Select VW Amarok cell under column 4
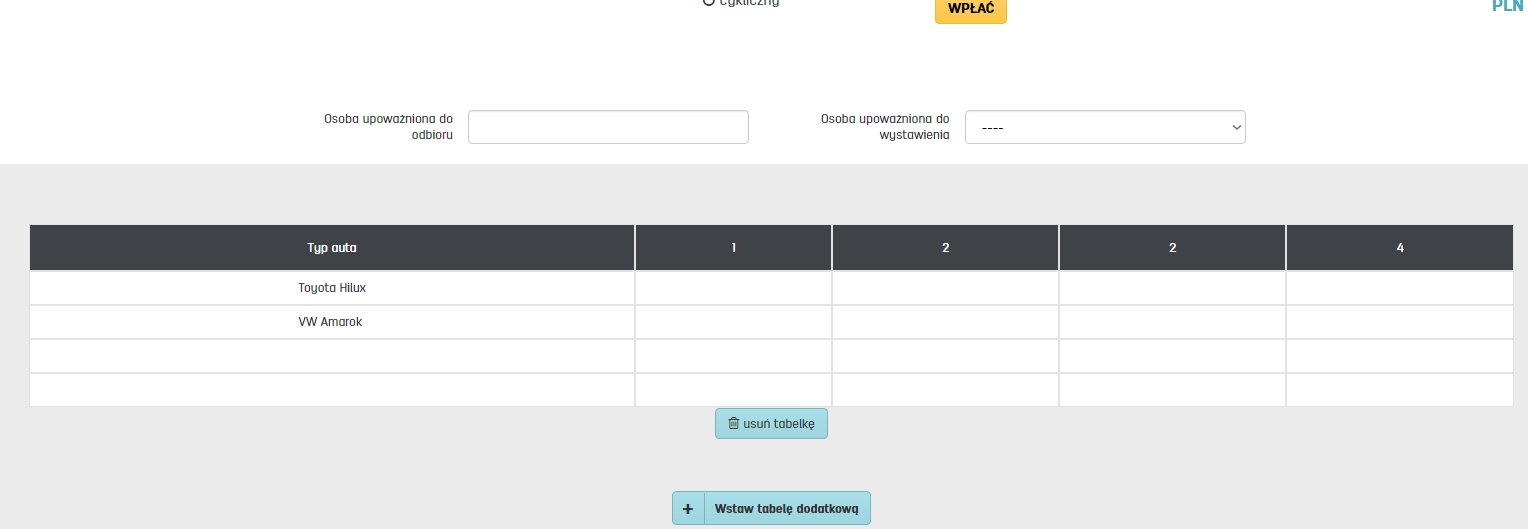The width and height of the screenshot is (1528, 529). pyautogui.click(x=1399, y=322)
